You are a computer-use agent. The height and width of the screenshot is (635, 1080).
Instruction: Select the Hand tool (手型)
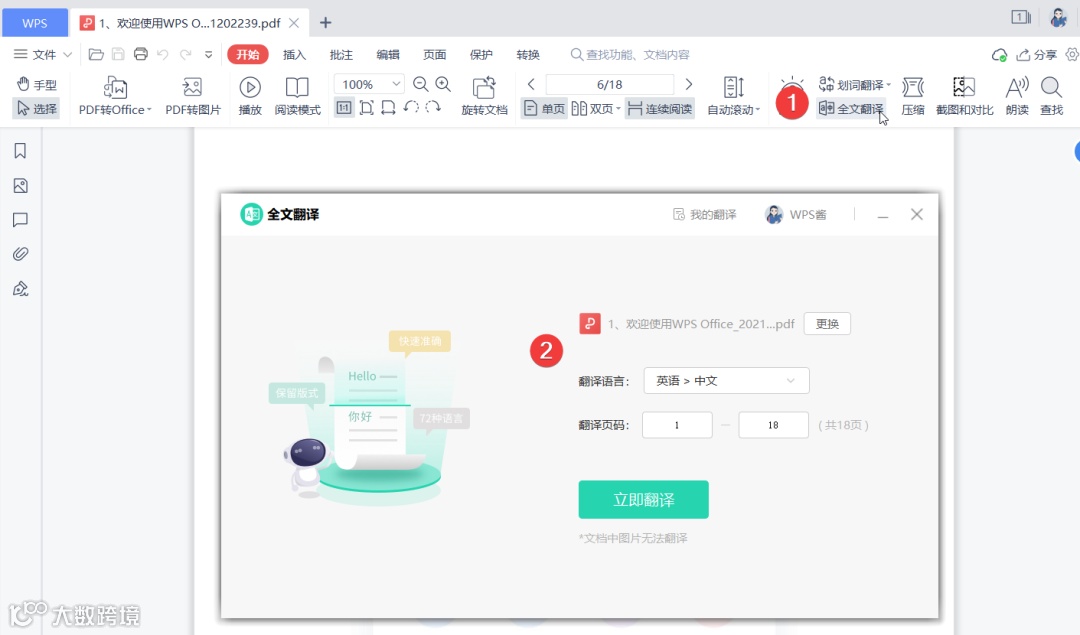click(36, 84)
